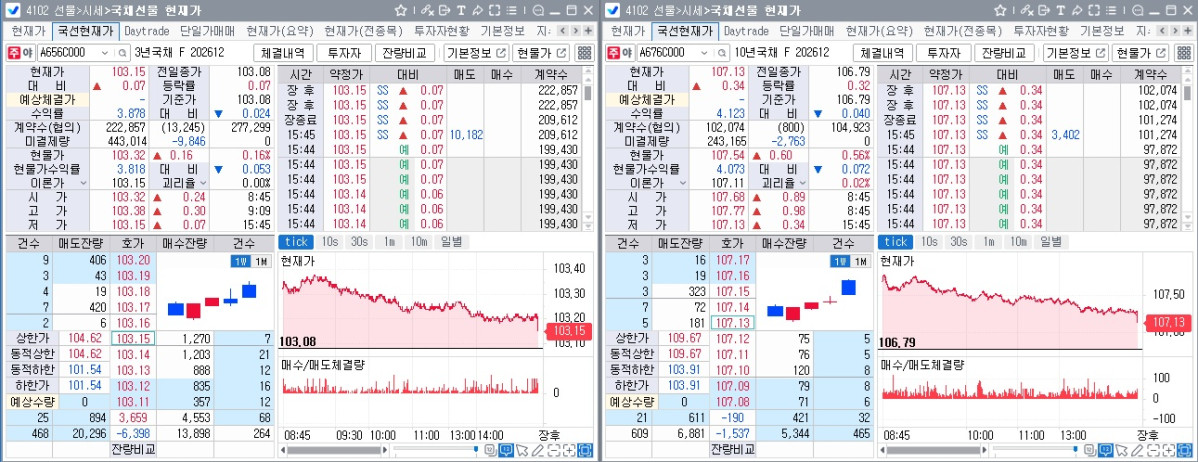Open the grid layout icon in left window
This screenshot has width=1198, height=462.
pyautogui.click(x=584, y=53)
